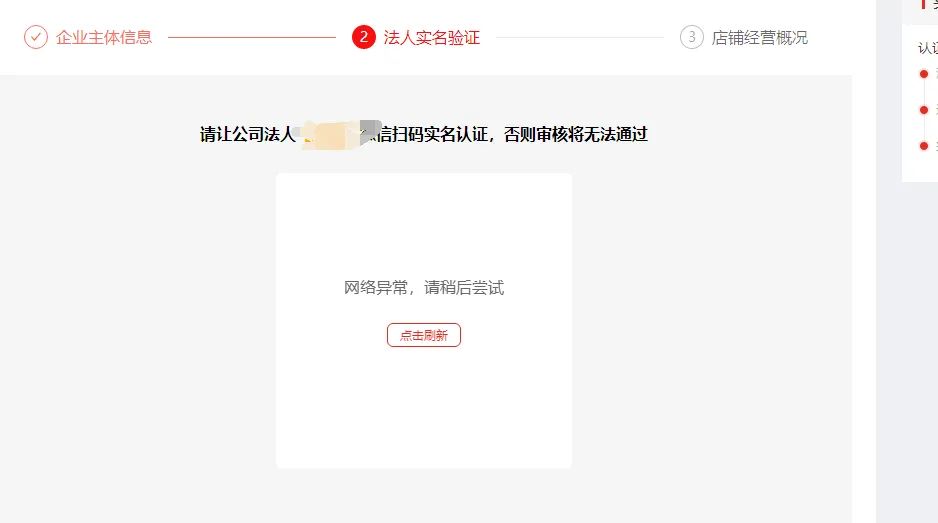
Task: Click the third red dot in the sidebar timeline
Action: [924, 146]
